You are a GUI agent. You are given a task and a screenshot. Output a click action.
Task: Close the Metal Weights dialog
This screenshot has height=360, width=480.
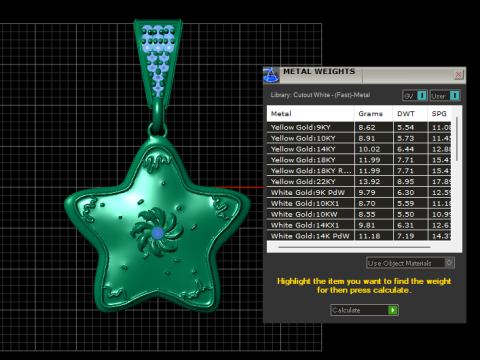point(459,74)
